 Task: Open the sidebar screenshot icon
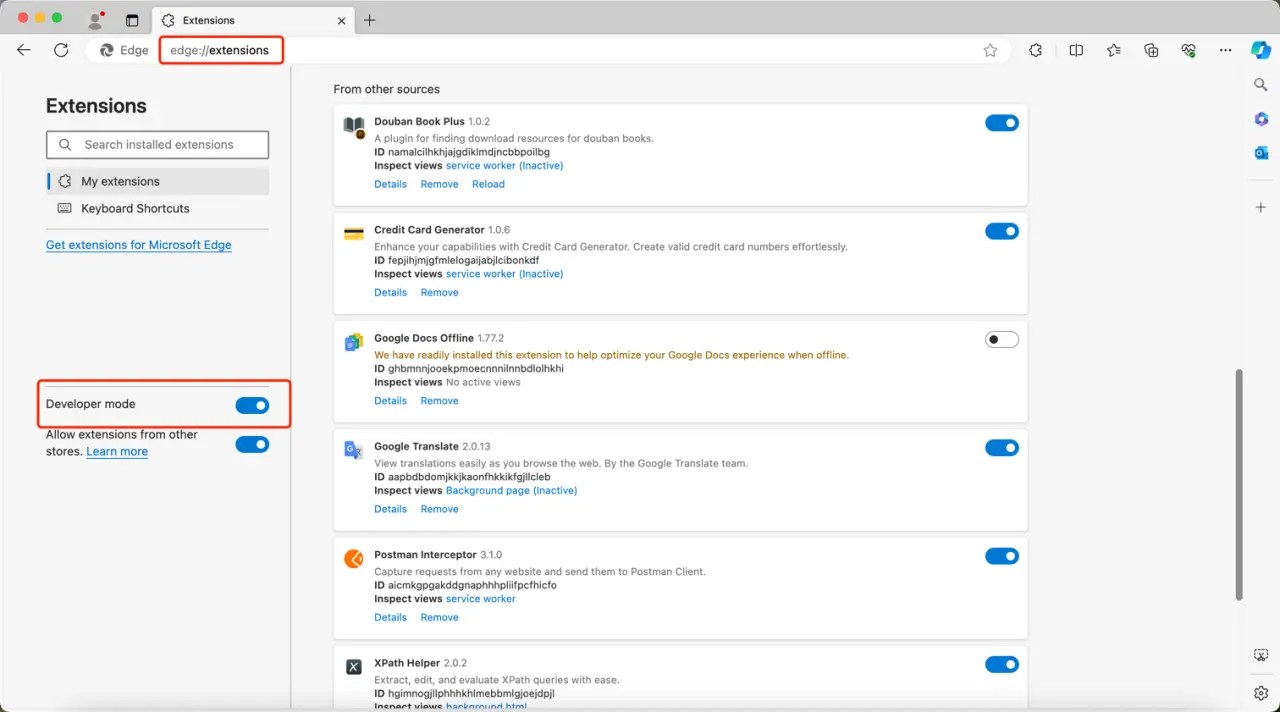point(1261,655)
